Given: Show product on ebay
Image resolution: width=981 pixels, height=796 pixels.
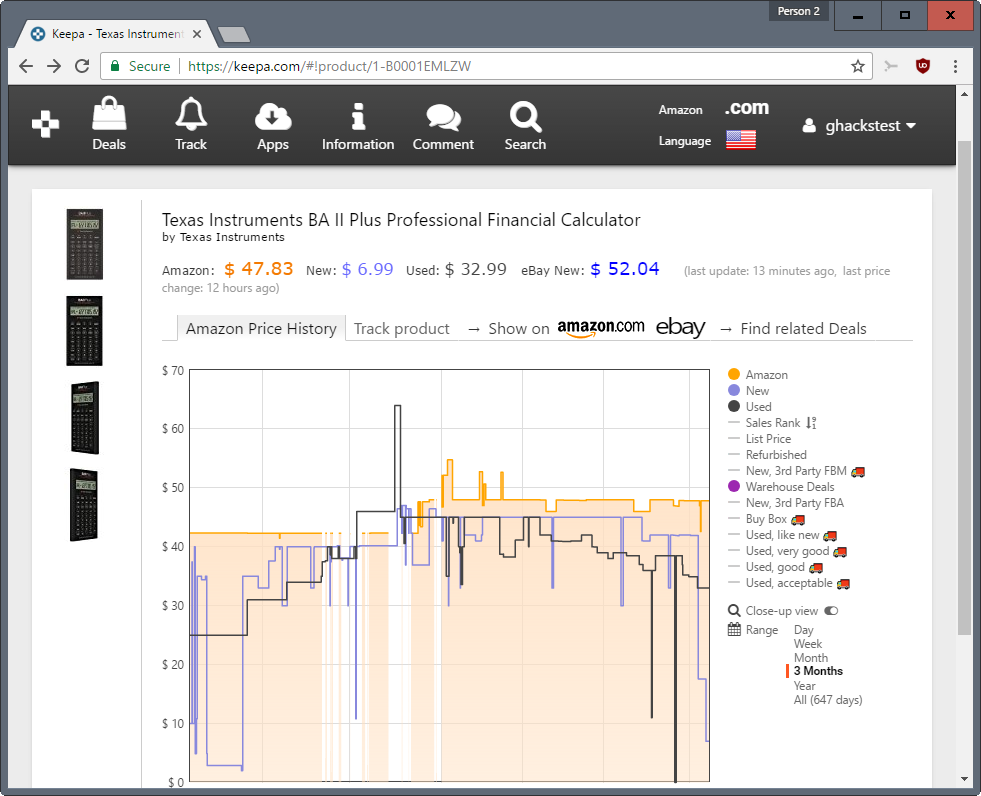Looking at the screenshot, I should coord(681,327).
